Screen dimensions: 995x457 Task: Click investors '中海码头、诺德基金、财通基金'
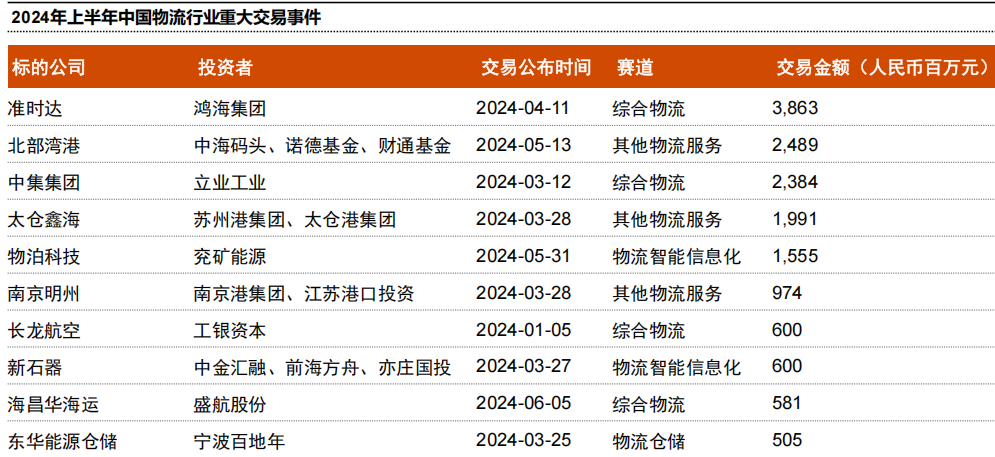tap(322, 145)
